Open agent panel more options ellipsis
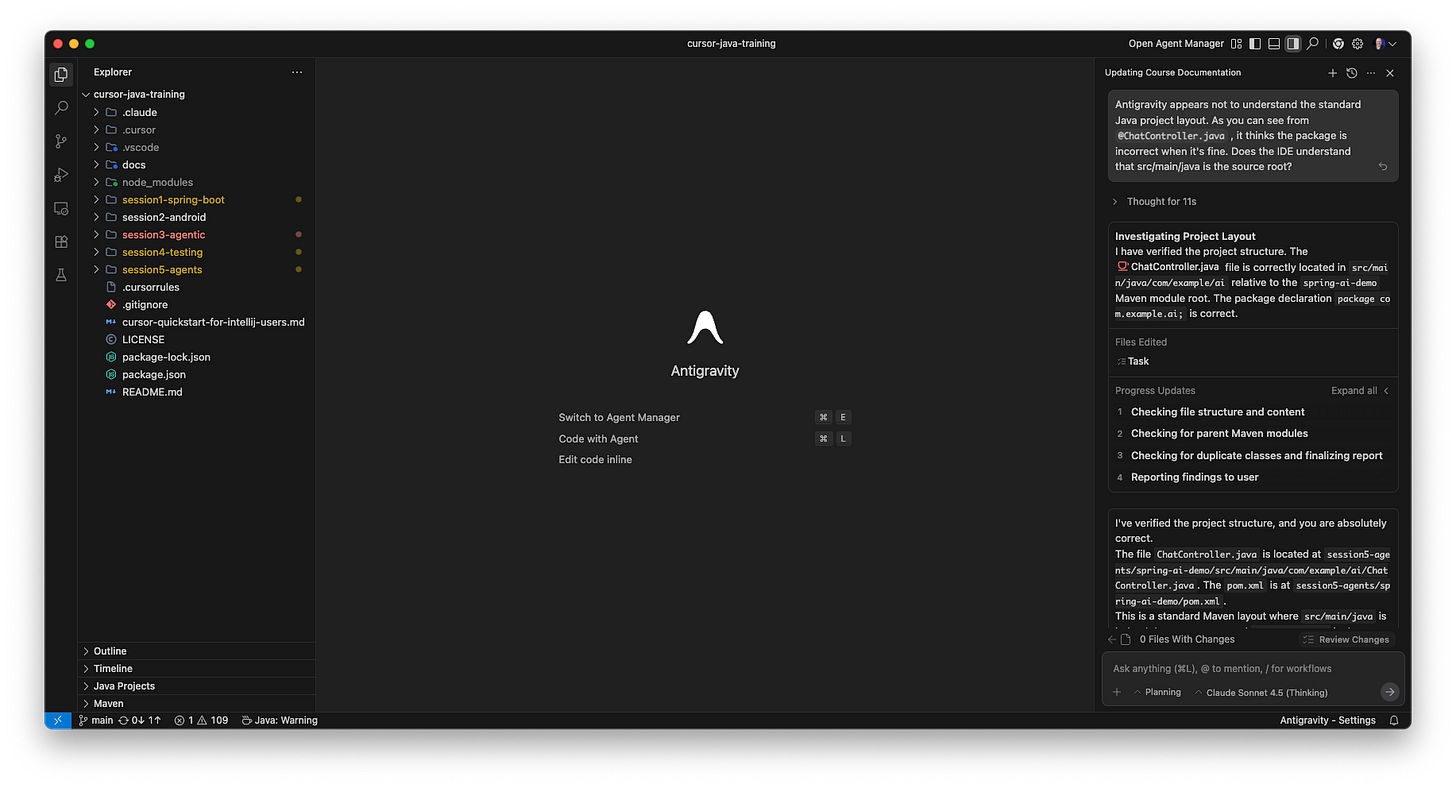The height and width of the screenshot is (788, 1456). click(x=1371, y=73)
